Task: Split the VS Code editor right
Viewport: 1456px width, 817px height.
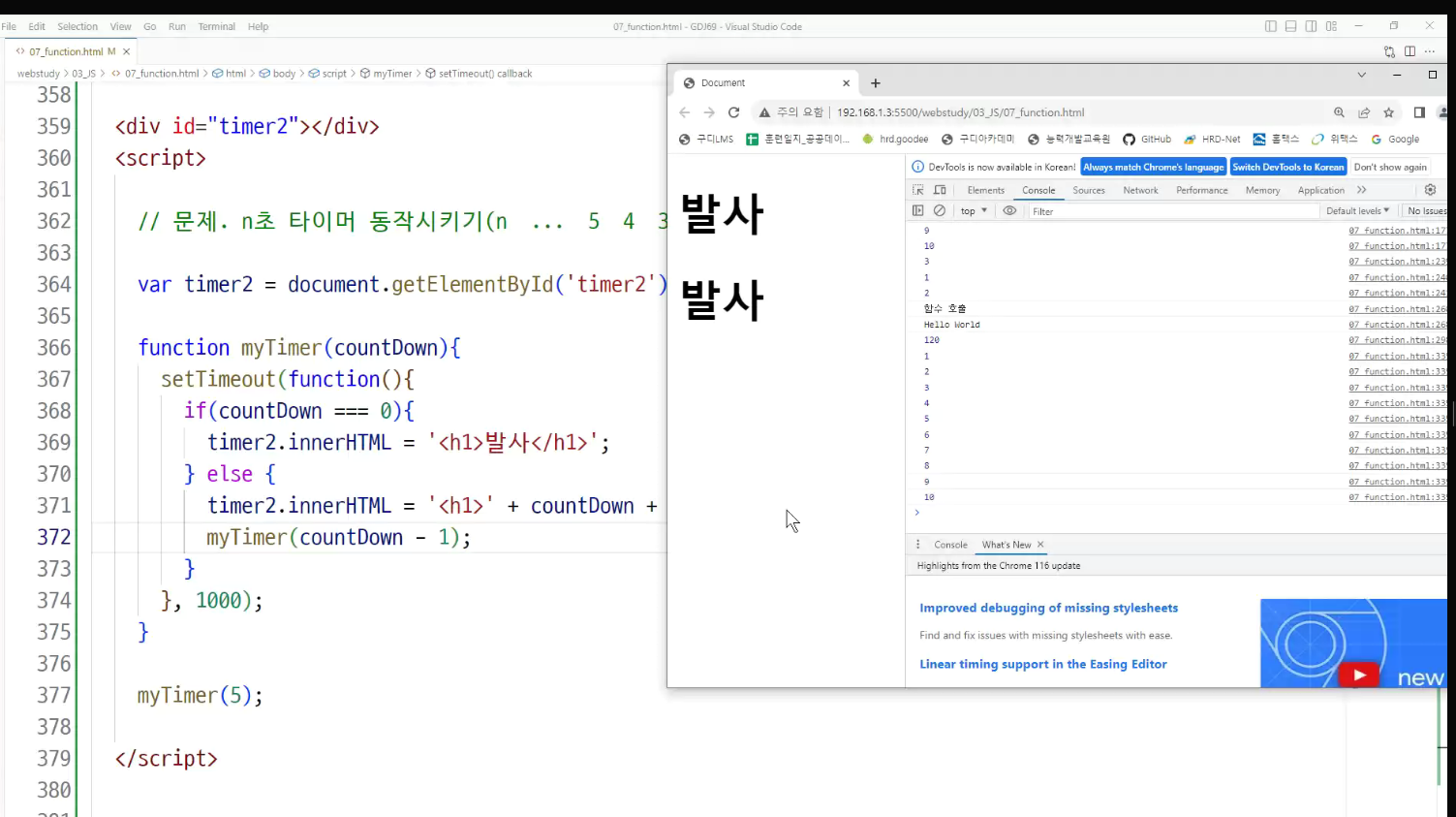Action: tap(1410, 51)
